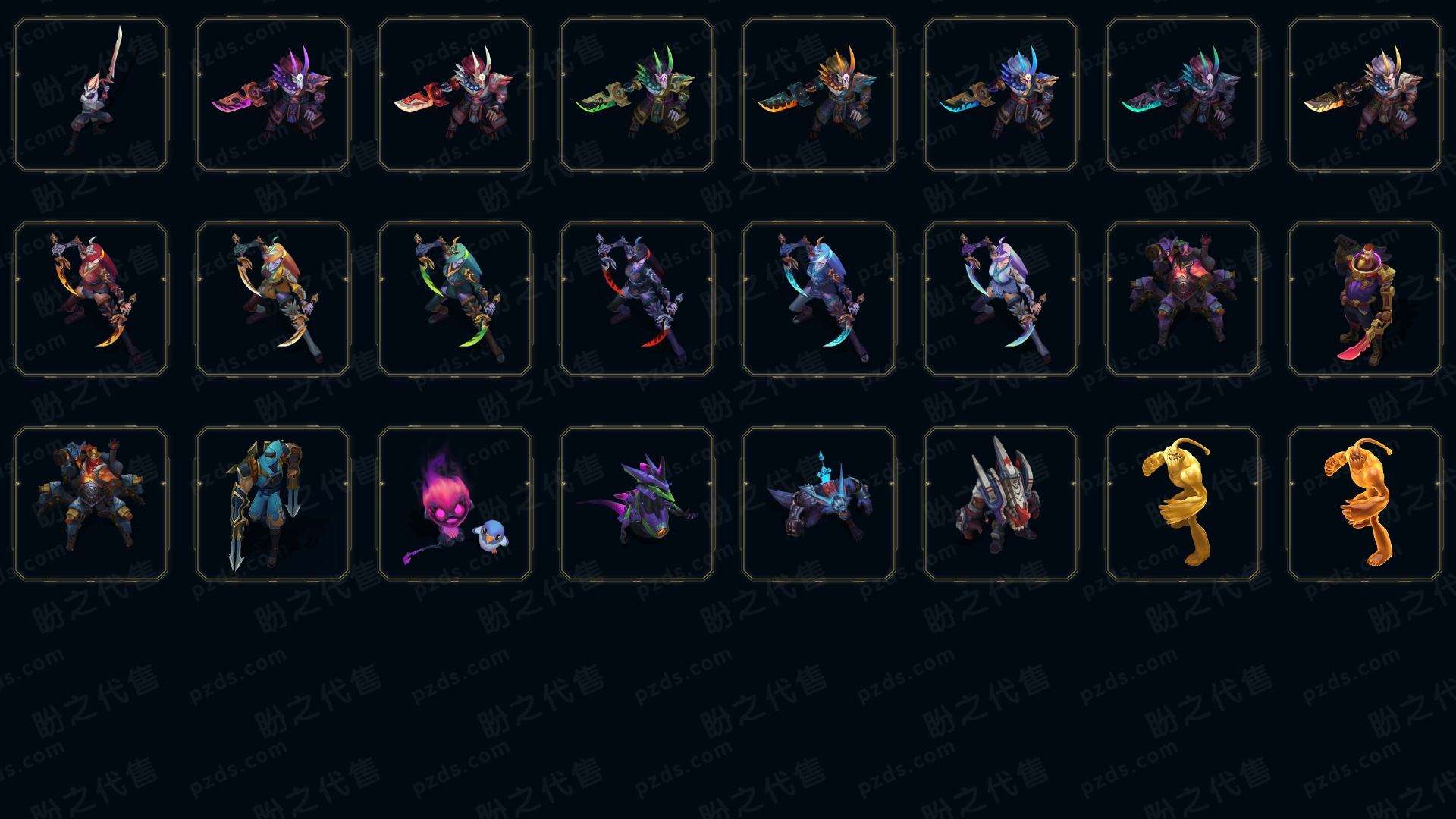Screen dimensions: 1456x819
Task: Select the purple spiked dragon creature thumbnail
Action: point(637,504)
